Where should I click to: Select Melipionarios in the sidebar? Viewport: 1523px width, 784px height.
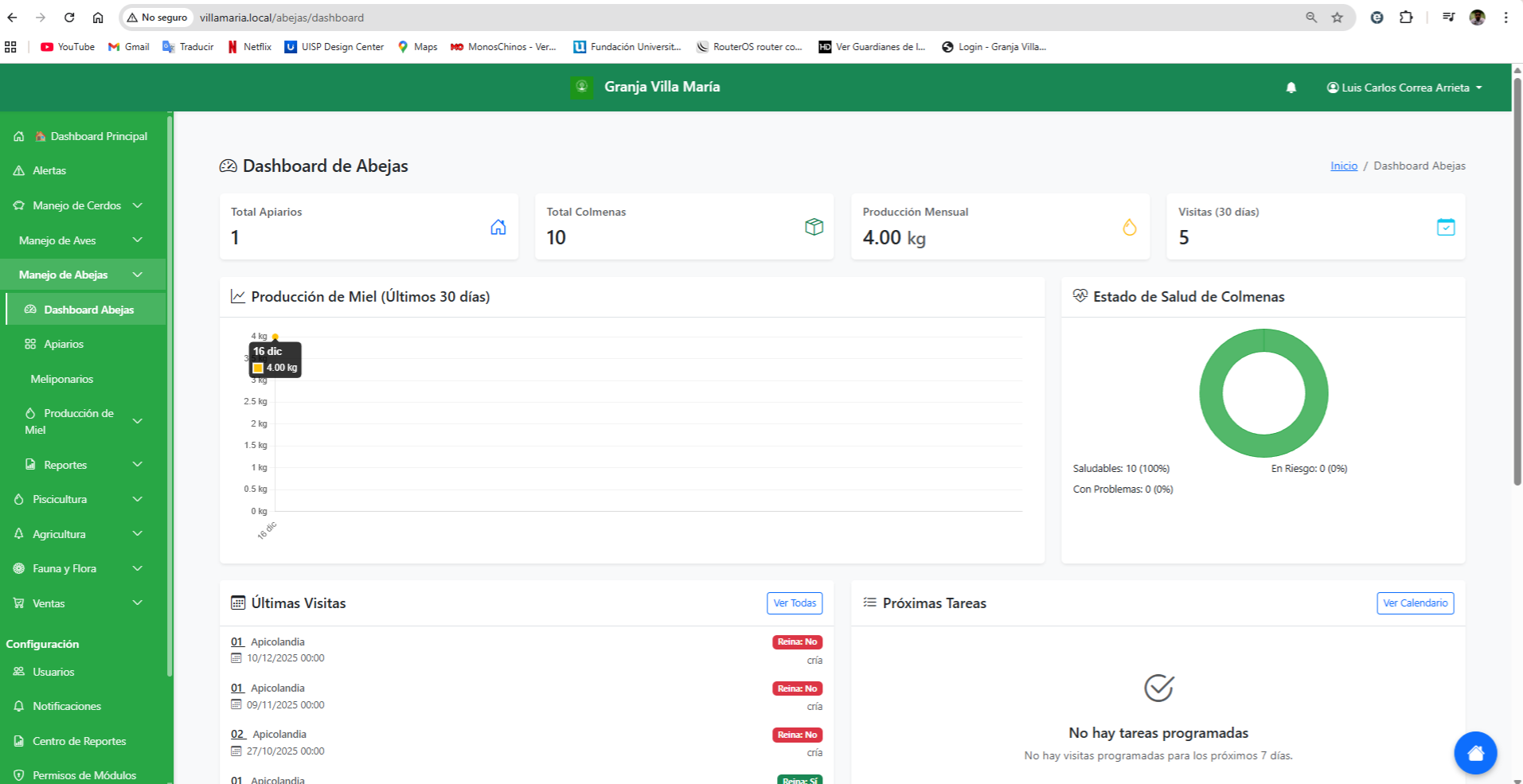pyautogui.click(x=61, y=379)
